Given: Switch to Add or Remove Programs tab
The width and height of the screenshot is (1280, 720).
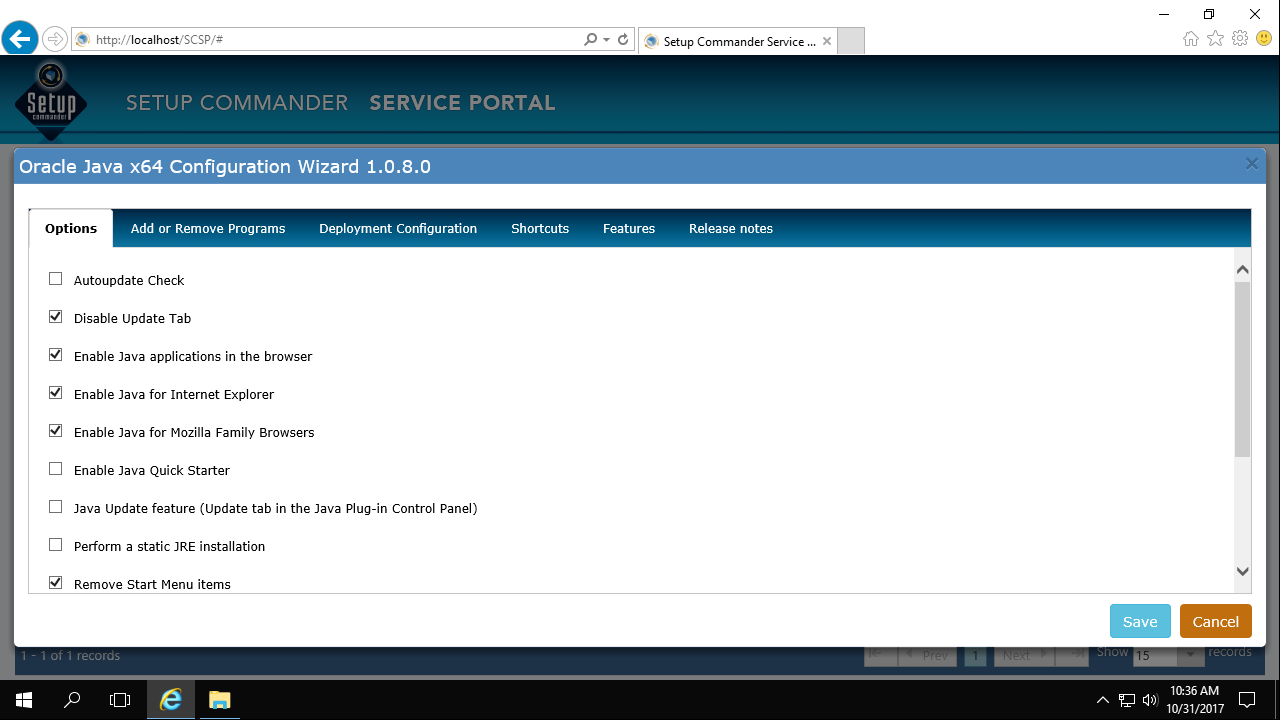Looking at the screenshot, I should pyautogui.click(x=208, y=228).
